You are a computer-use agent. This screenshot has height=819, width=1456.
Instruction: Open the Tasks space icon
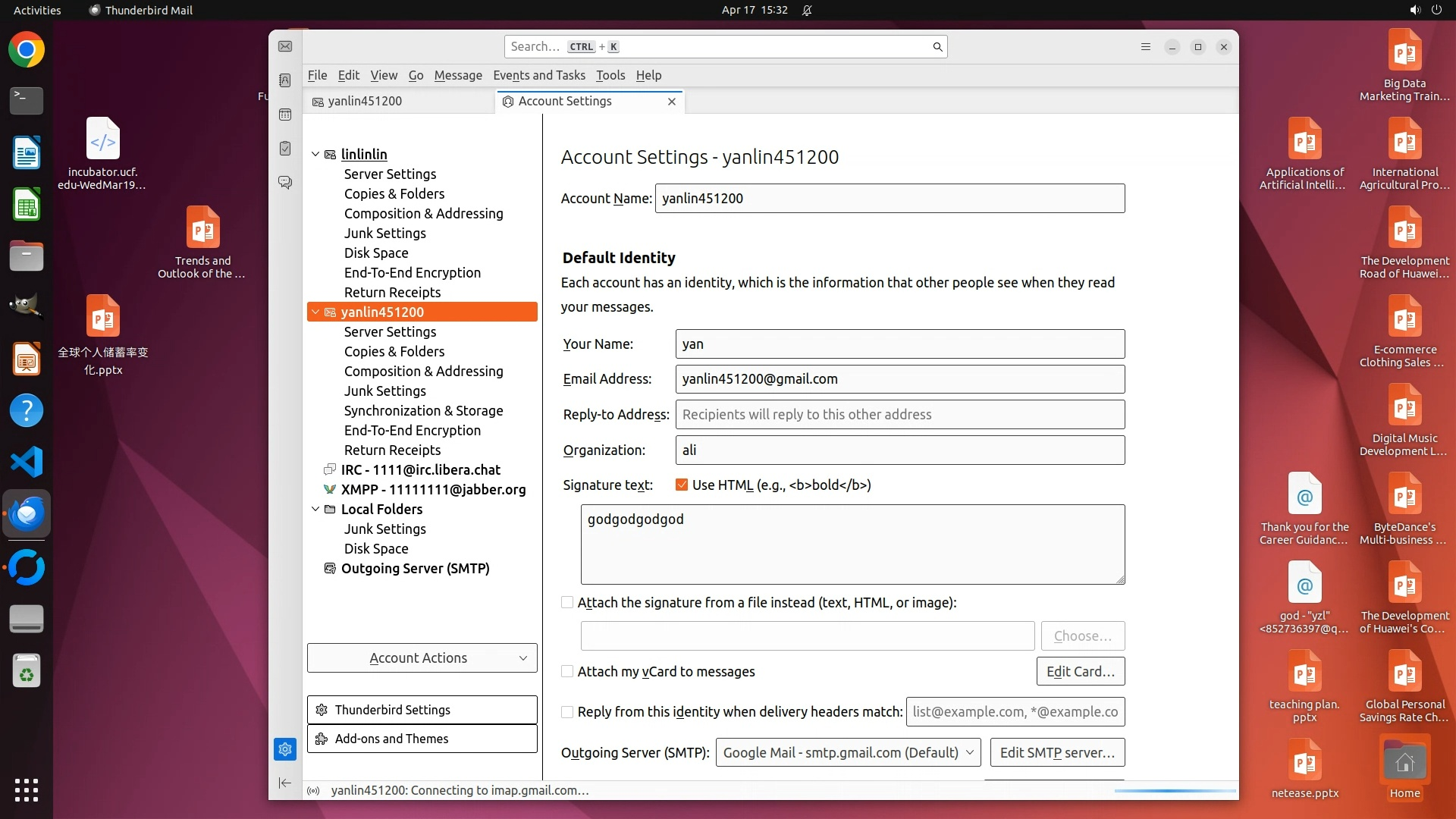[285, 149]
